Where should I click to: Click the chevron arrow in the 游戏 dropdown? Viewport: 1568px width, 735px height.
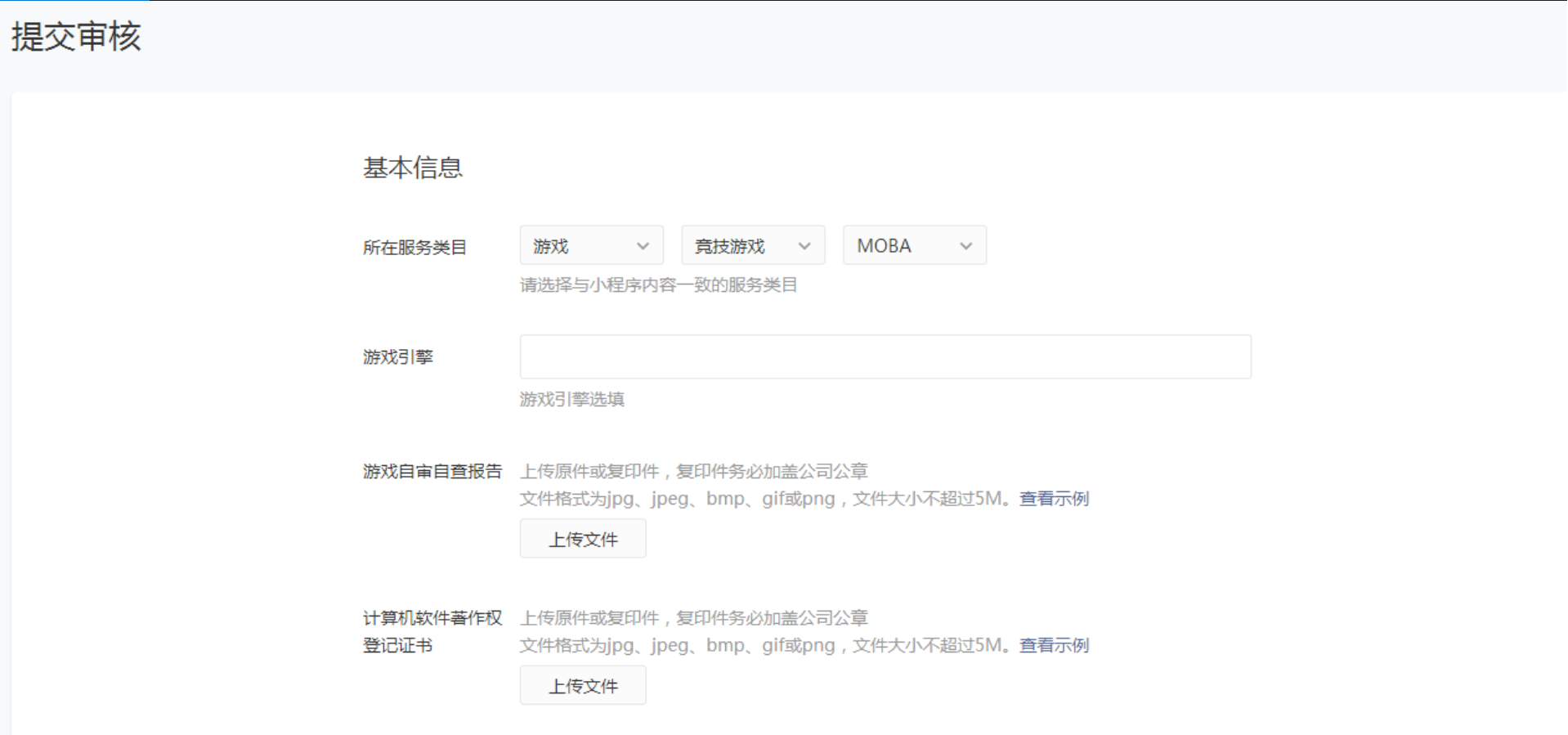643,246
